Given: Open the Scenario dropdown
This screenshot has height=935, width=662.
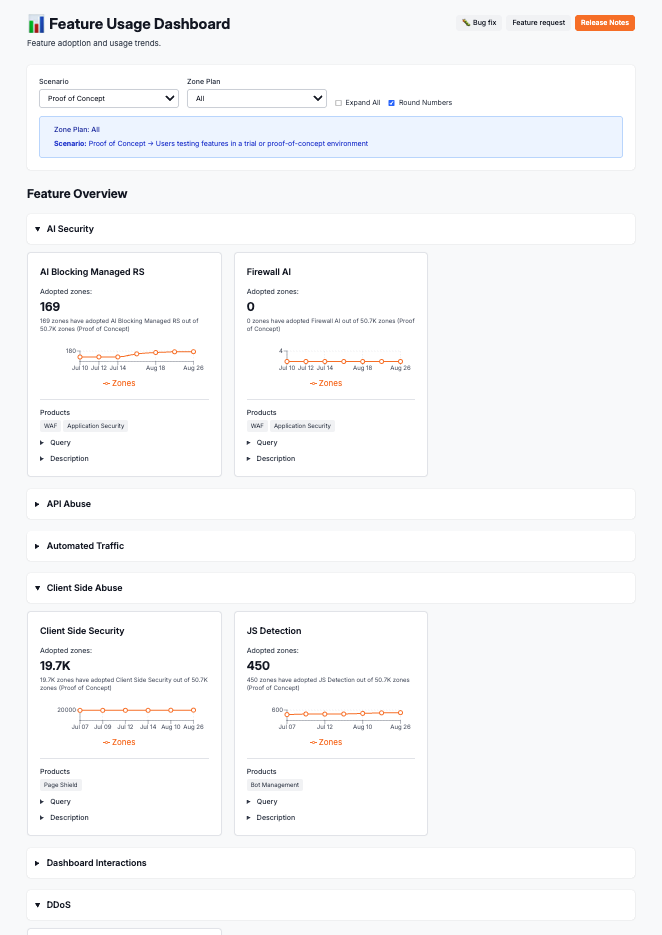Looking at the screenshot, I should click(108, 98).
